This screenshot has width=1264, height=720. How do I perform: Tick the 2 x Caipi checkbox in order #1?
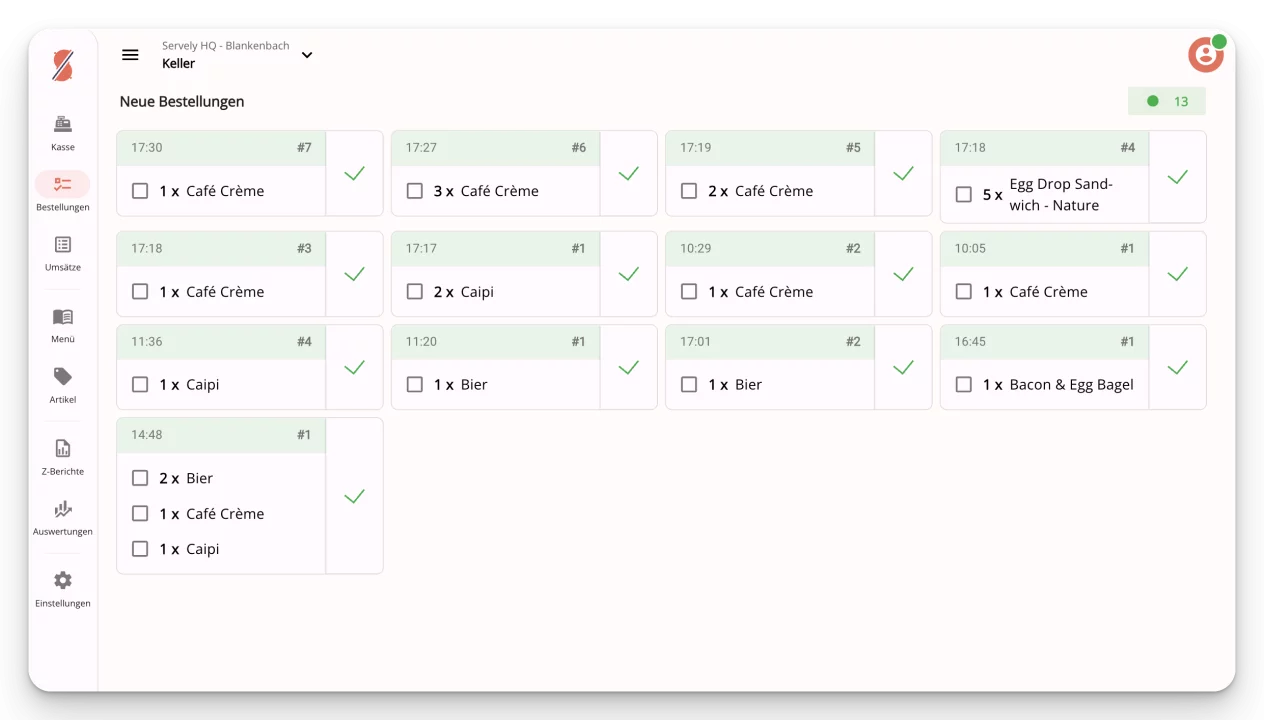coord(414,291)
